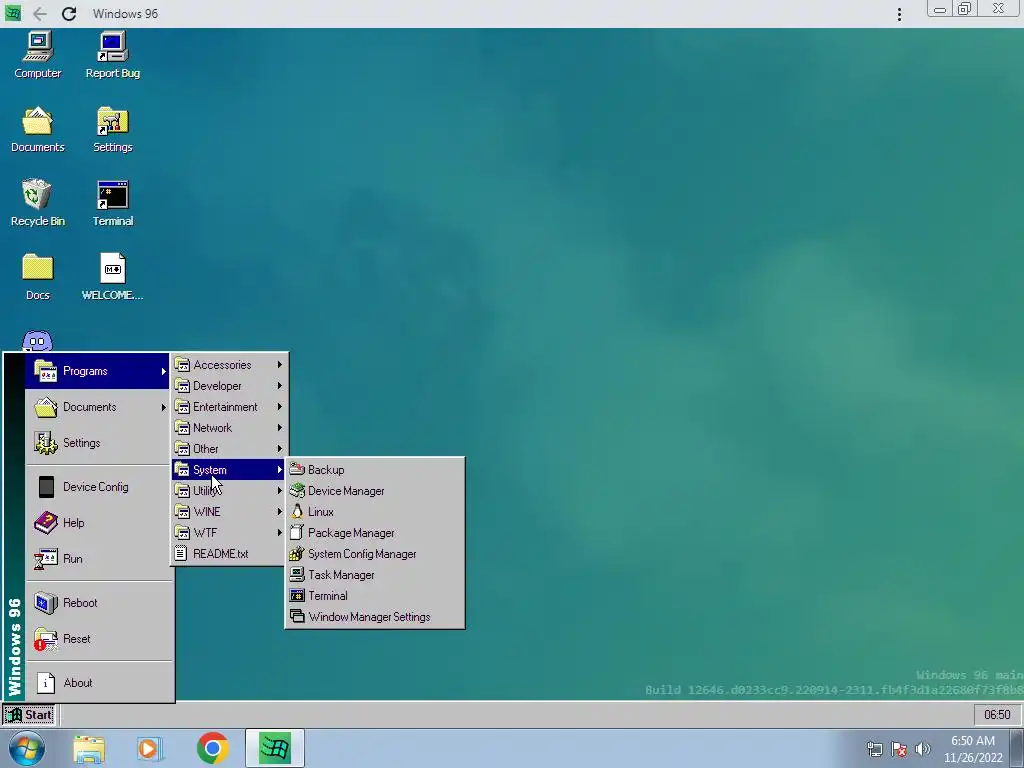Open System Config Manager
The image size is (1024, 768).
[375, 554]
